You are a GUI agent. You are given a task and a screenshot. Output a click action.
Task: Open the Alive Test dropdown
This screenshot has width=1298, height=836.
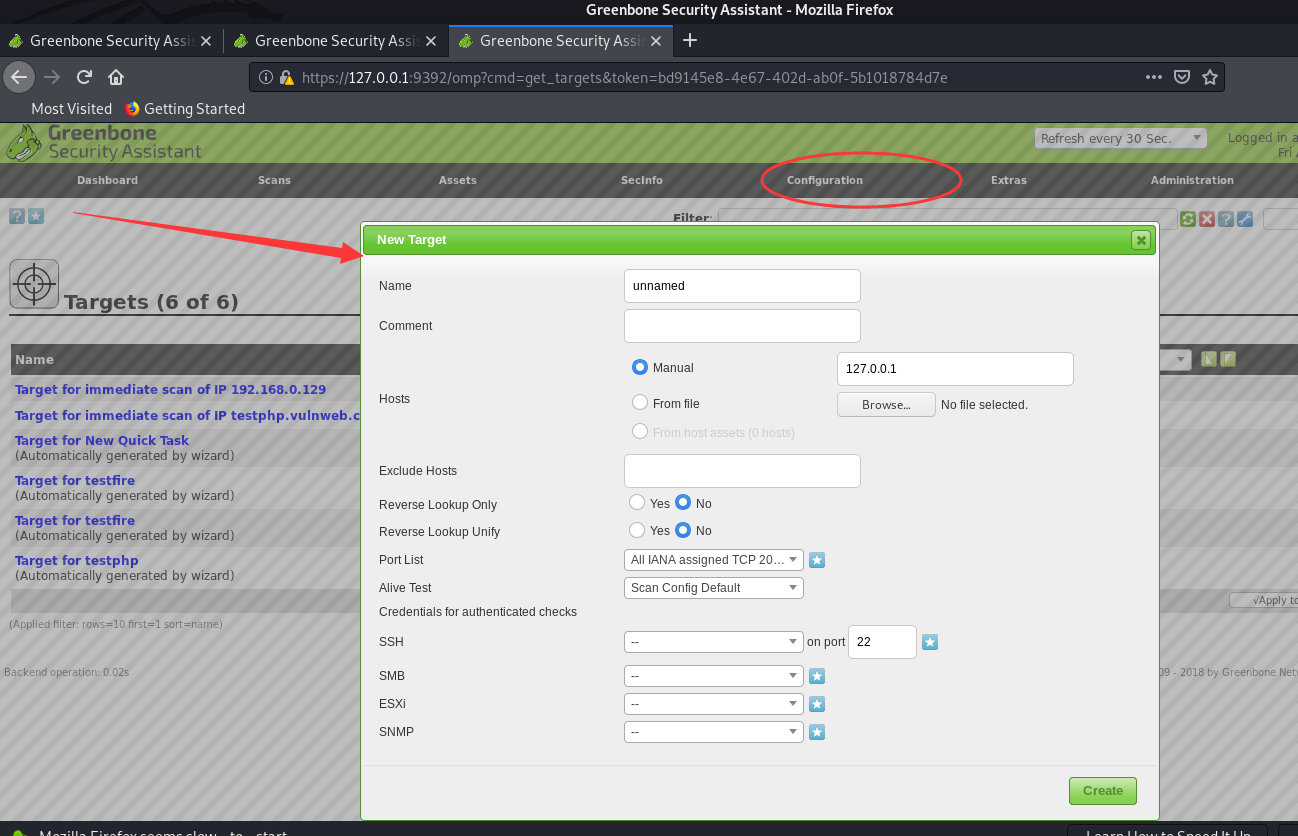pyautogui.click(x=714, y=588)
